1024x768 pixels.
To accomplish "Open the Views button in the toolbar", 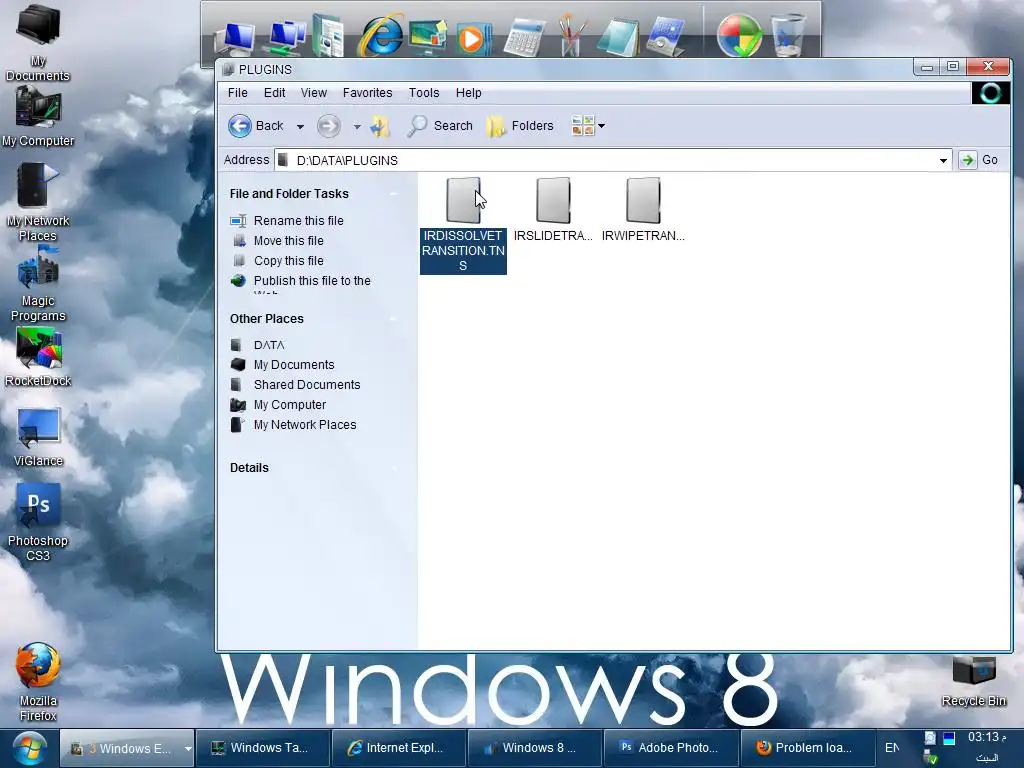I will tap(583, 125).
